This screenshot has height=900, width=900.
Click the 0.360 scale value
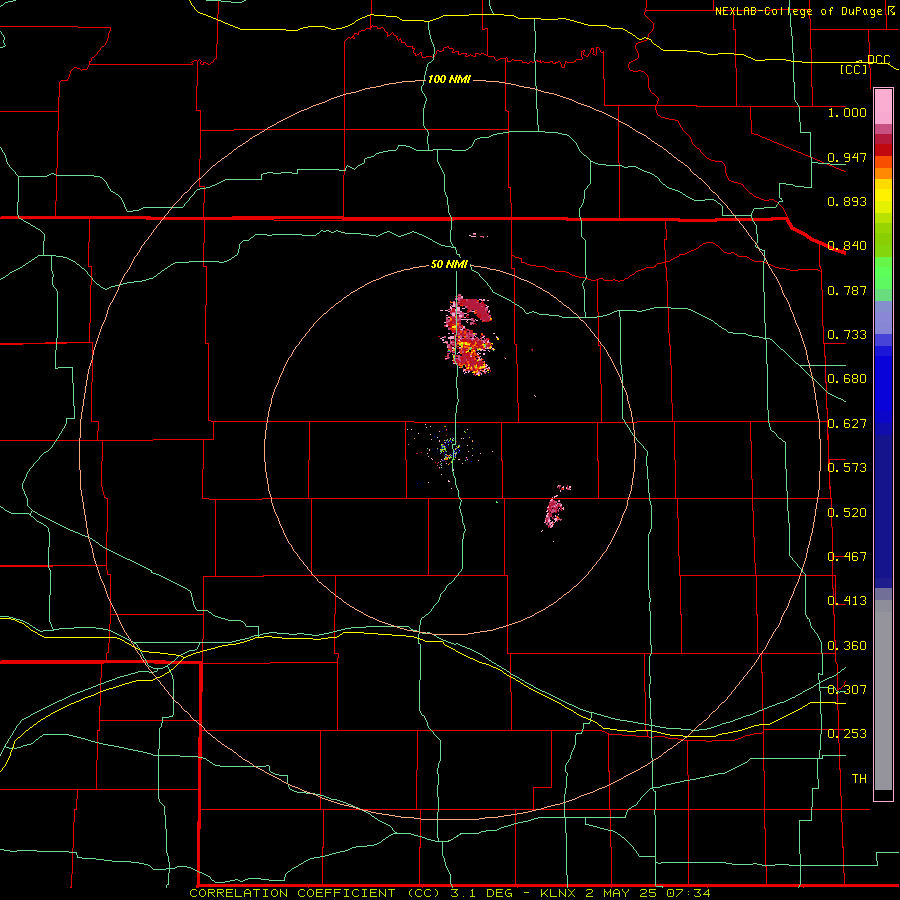click(x=847, y=646)
